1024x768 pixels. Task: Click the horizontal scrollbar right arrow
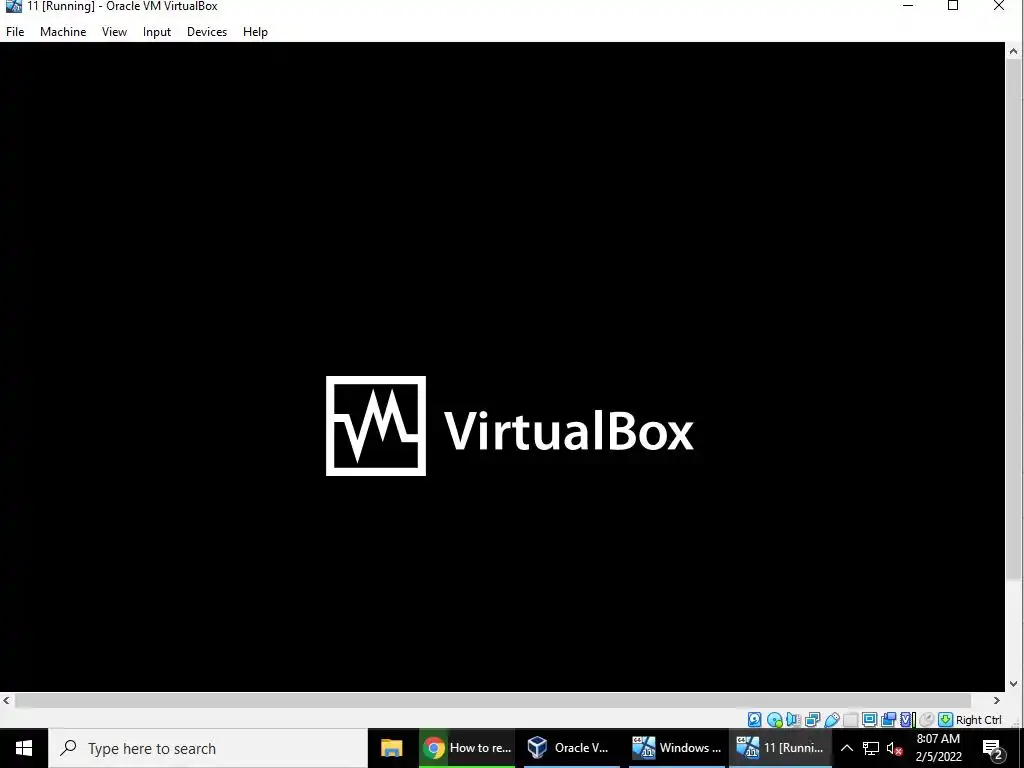pos(997,700)
